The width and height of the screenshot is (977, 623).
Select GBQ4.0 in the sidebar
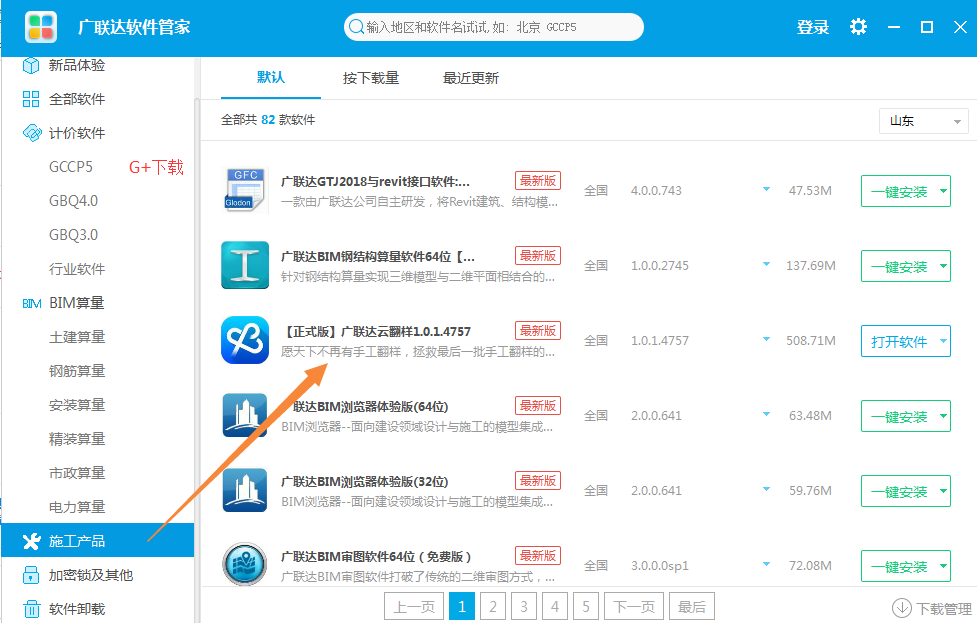pyautogui.click(x=74, y=201)
